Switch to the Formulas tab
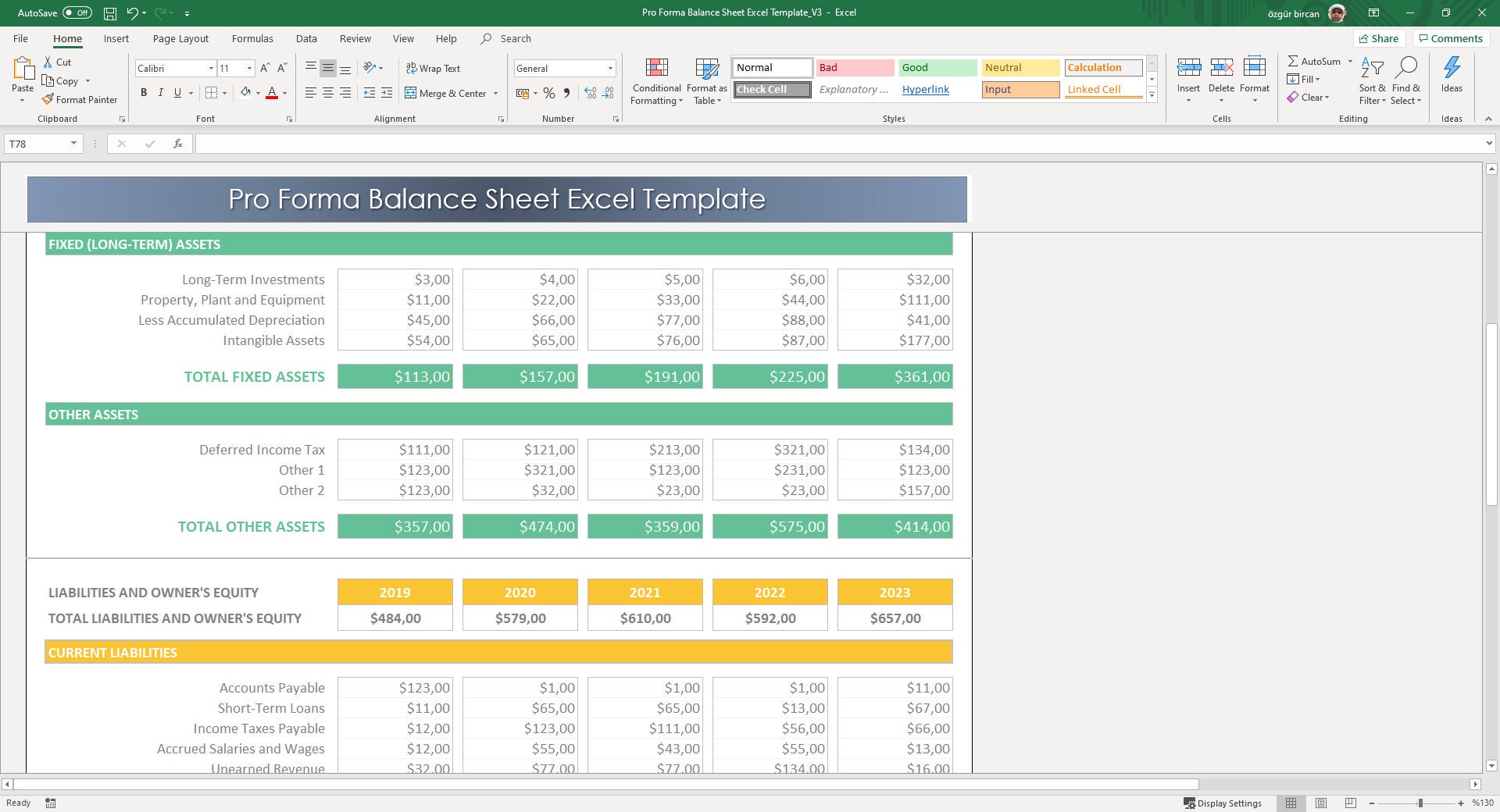The image size is (1500, 812). point(252,38)
